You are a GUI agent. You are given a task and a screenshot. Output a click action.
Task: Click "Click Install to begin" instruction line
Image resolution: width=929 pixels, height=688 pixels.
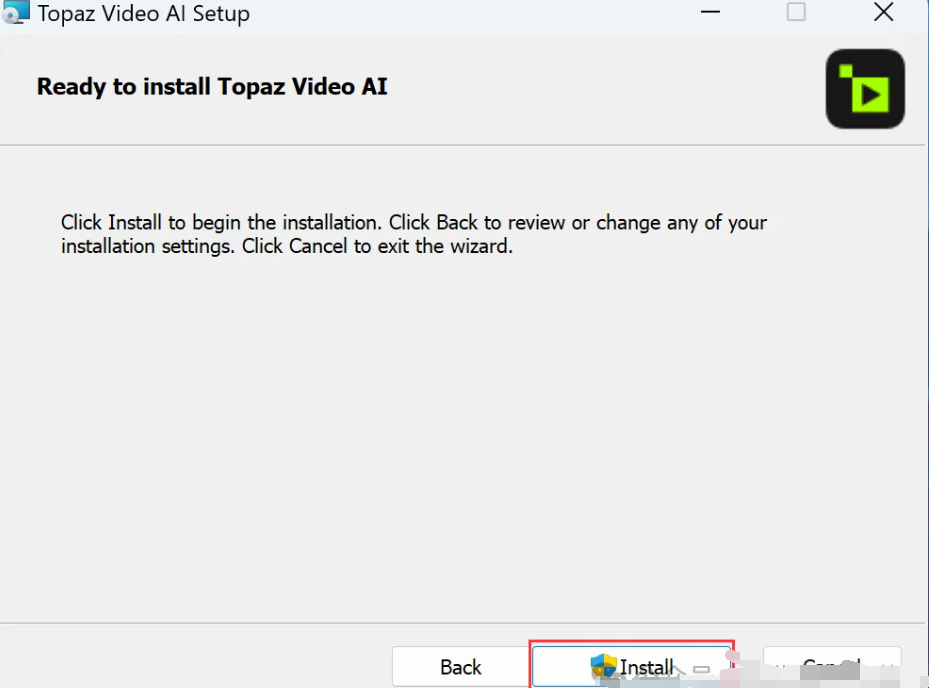[220, 222]
